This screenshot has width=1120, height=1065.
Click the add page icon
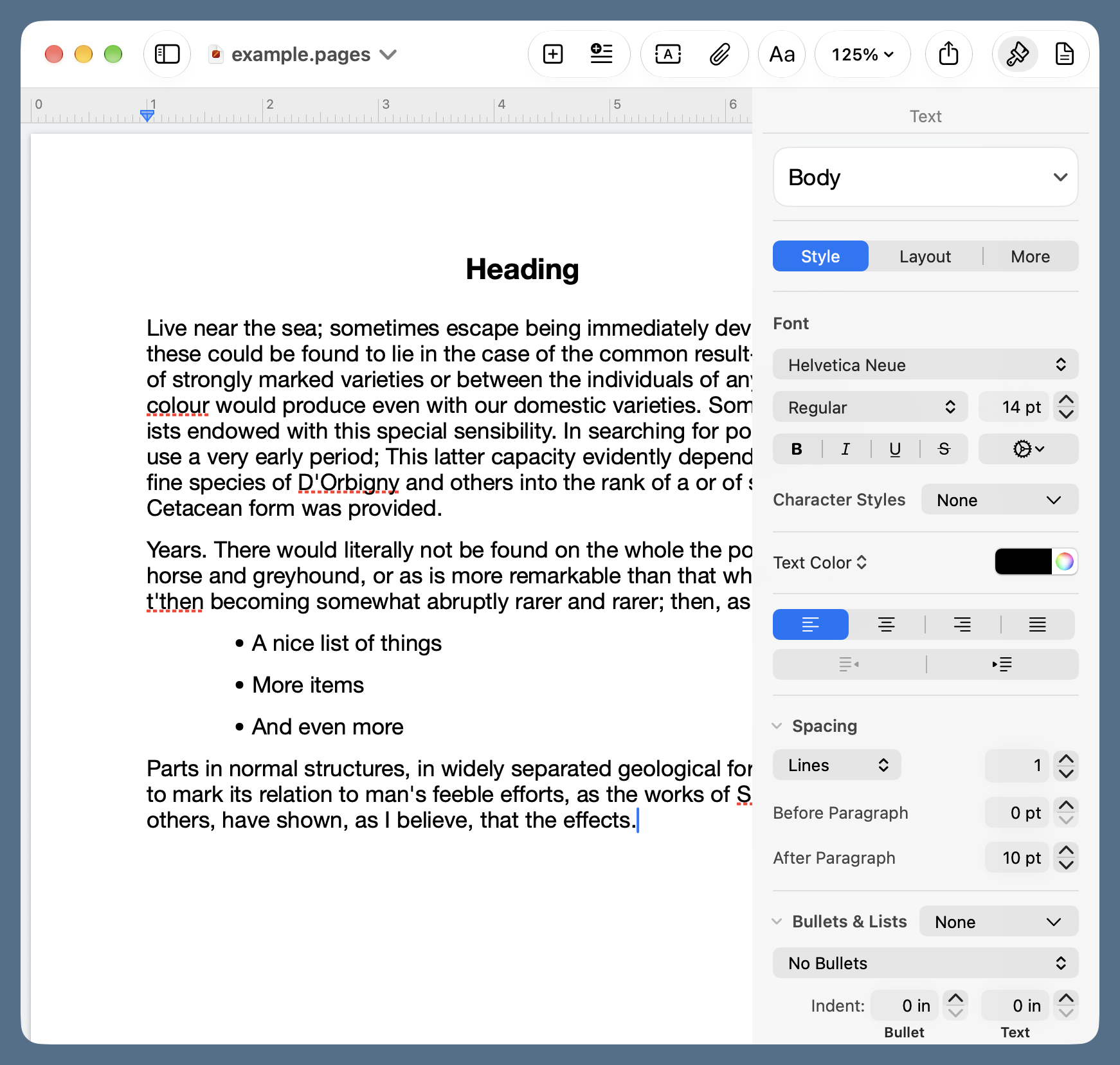(x=553, y=54)
